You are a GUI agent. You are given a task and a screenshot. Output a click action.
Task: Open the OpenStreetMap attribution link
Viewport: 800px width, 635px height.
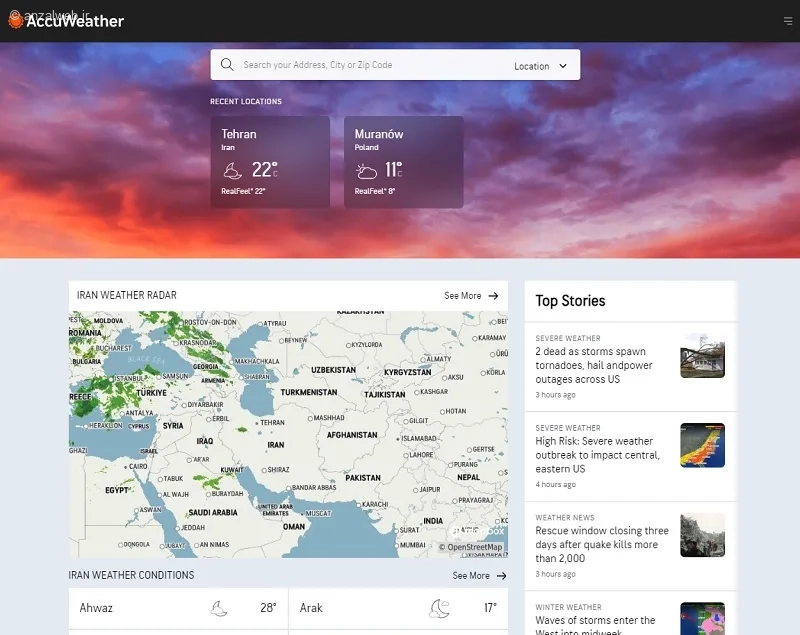pos(470,547)
